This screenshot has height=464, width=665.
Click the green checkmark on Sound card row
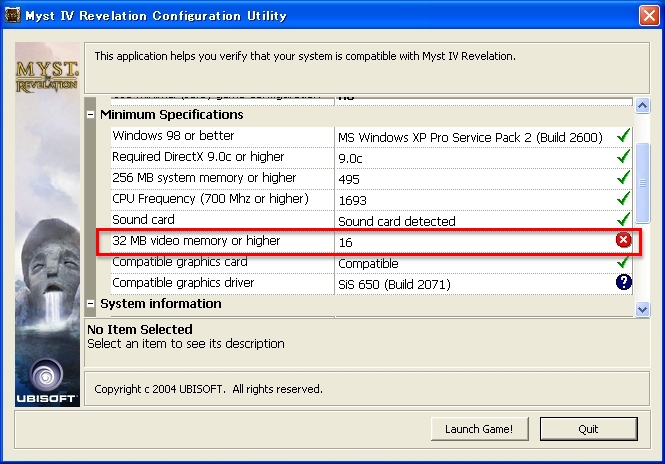pyautogui.click(x=623, y=219)
